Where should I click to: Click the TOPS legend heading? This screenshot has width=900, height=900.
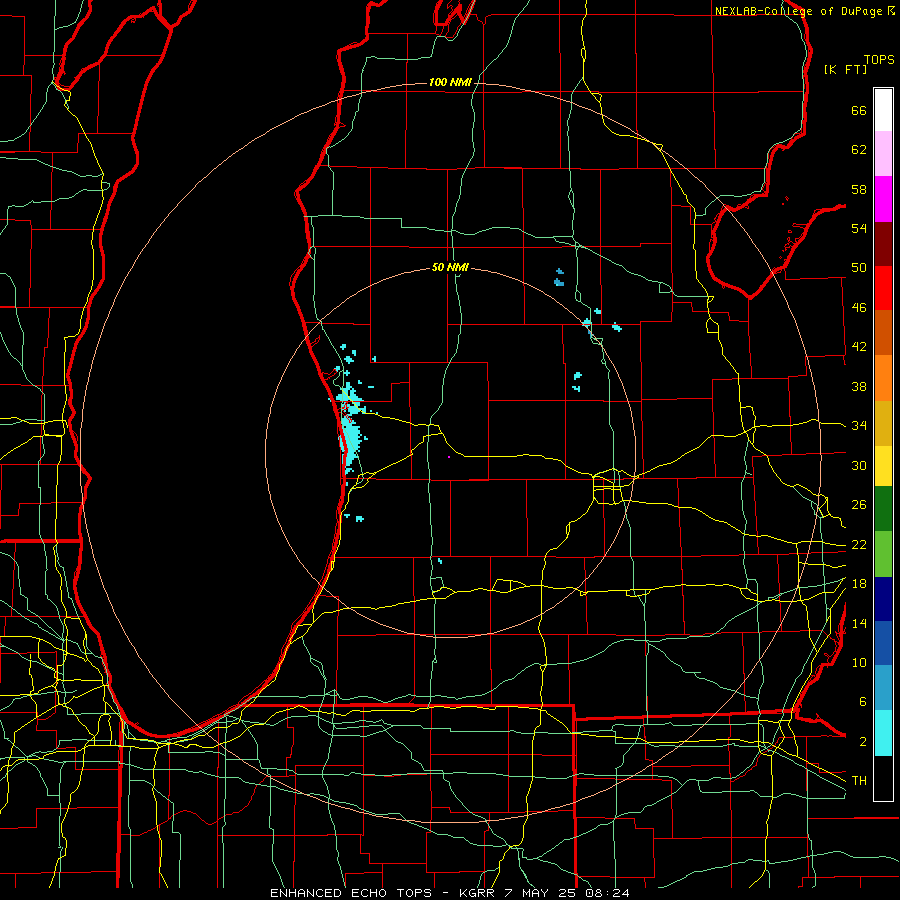879,60
